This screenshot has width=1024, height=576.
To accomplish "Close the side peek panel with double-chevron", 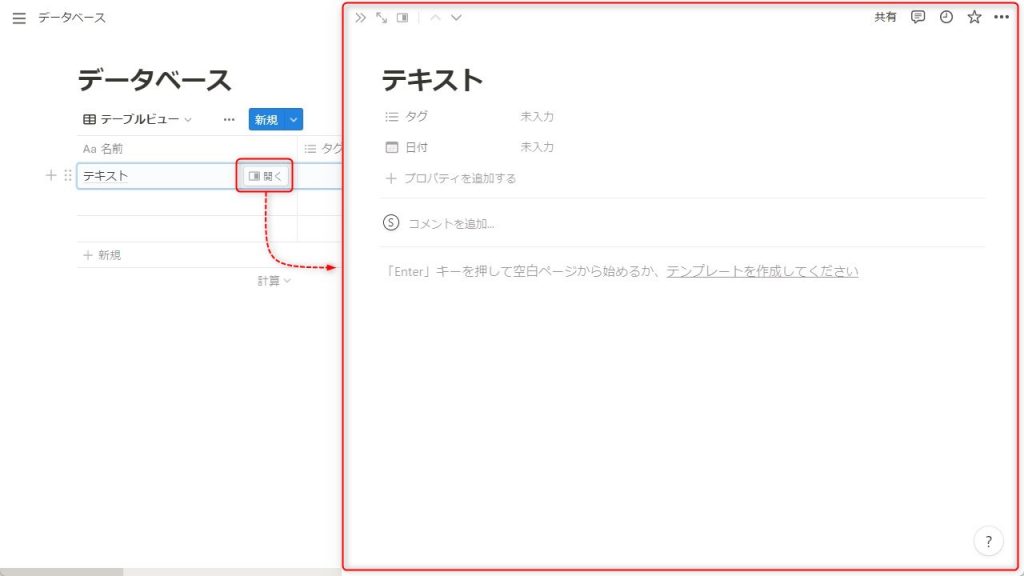I will (x=360, y=18).
